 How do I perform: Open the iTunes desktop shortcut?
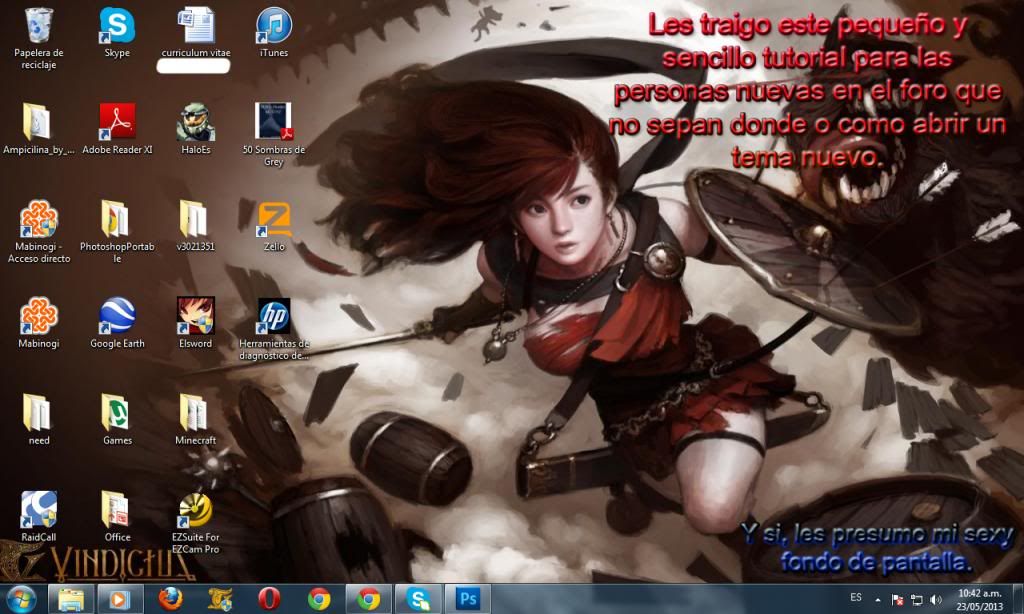(274, 25)
